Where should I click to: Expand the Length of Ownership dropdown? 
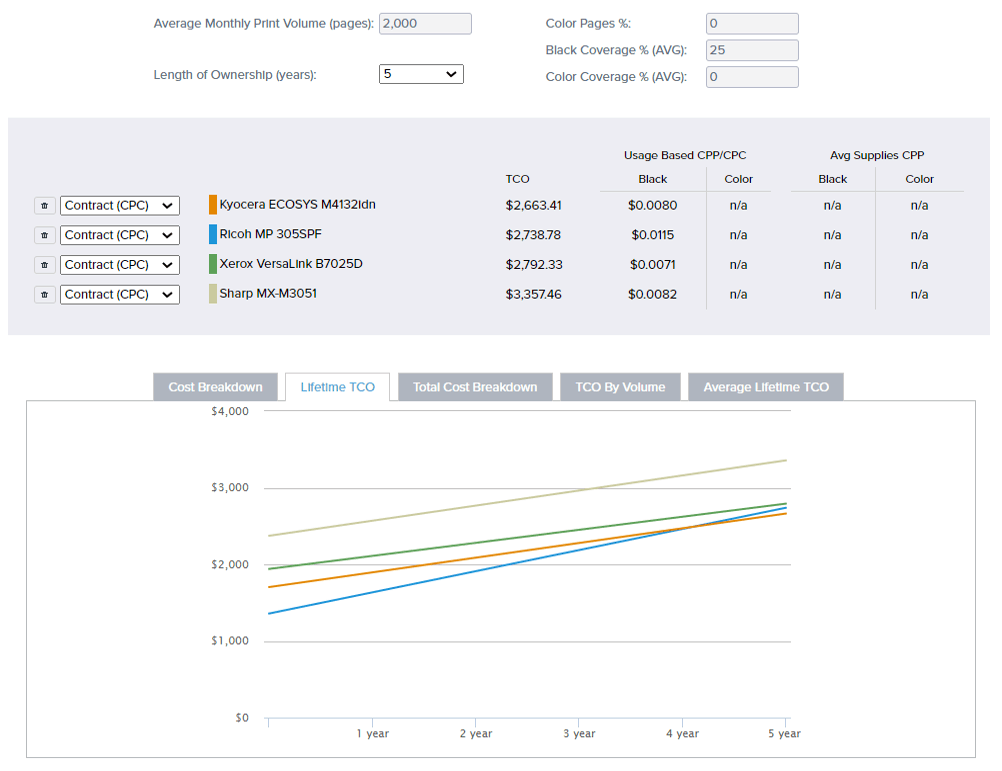pyautogui.click(x=421, y=74)
